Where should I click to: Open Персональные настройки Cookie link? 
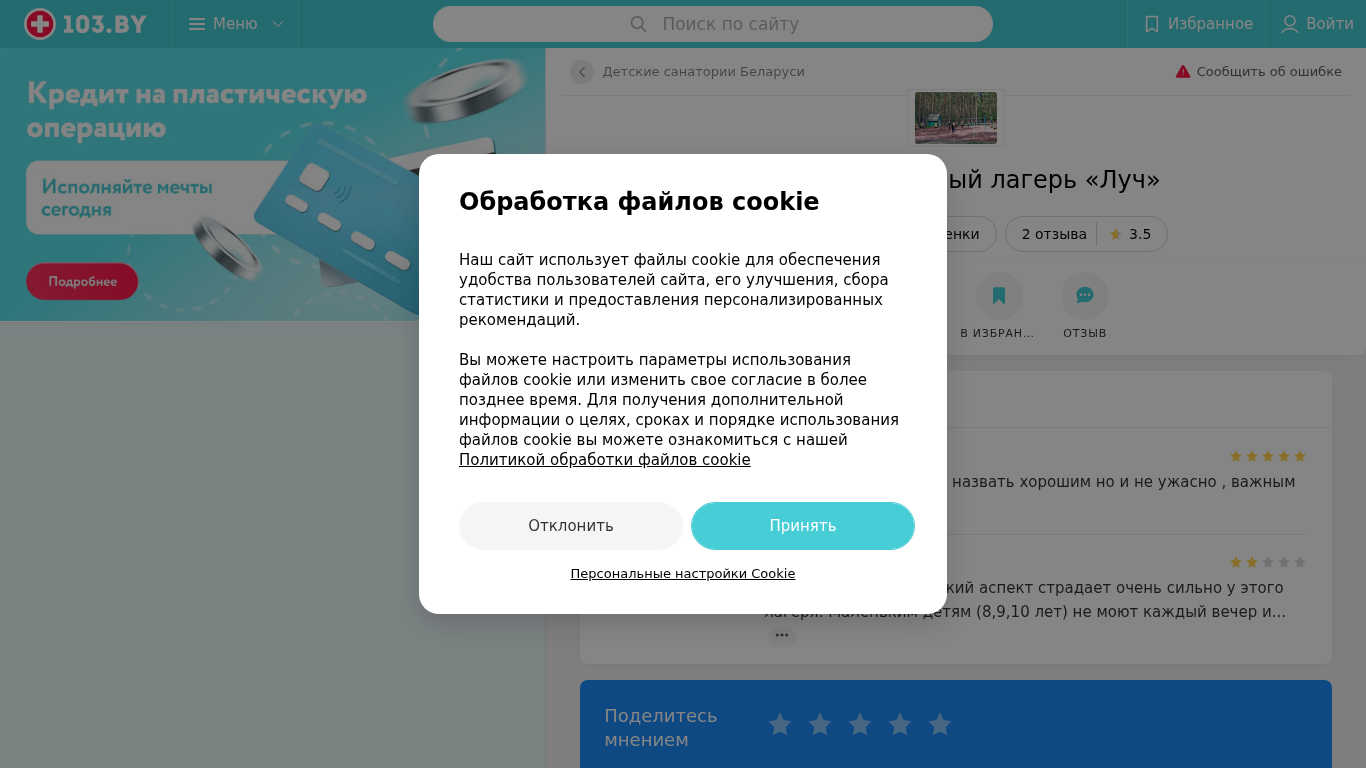[x=683, y=574]
